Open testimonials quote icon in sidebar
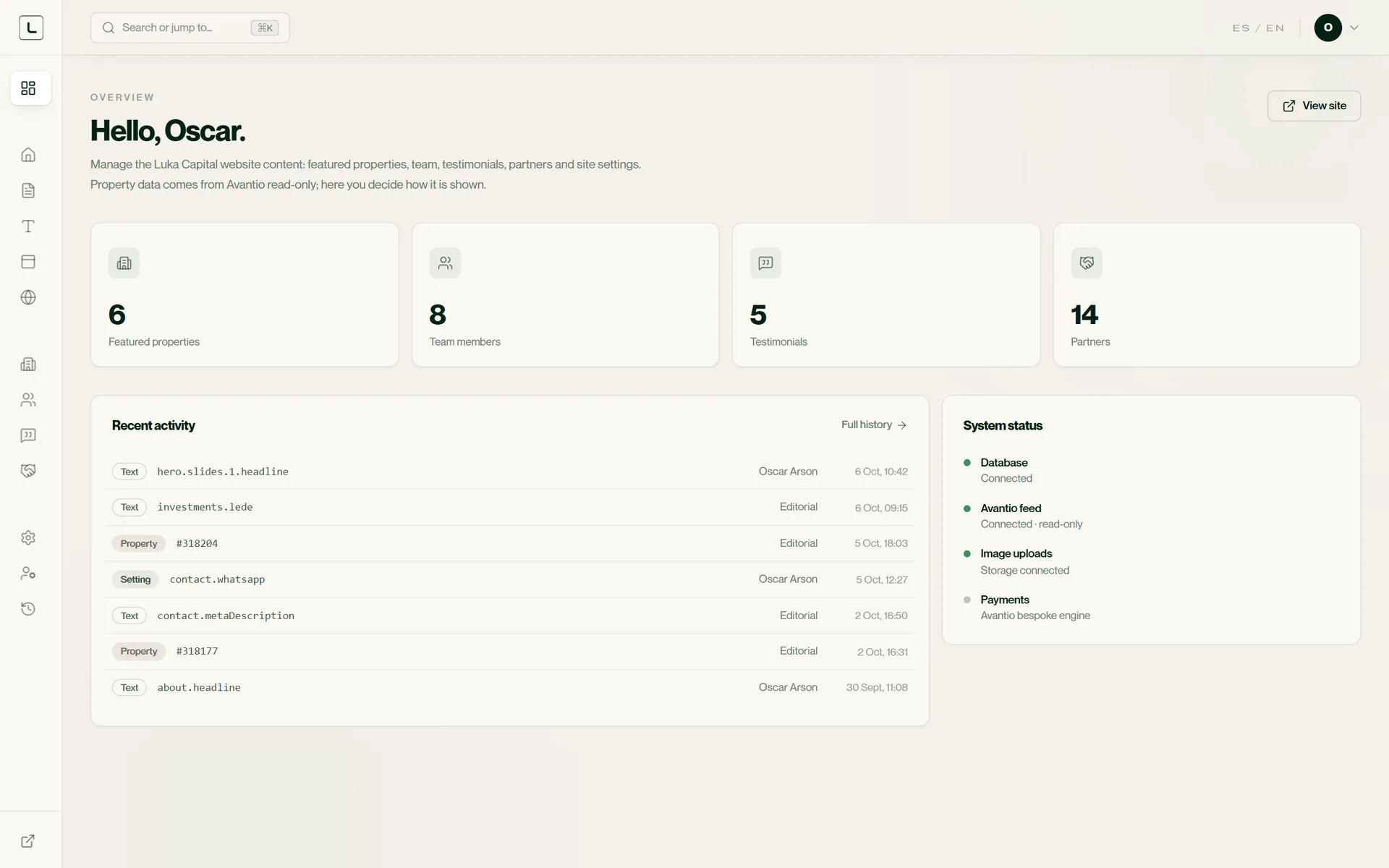 28,435
